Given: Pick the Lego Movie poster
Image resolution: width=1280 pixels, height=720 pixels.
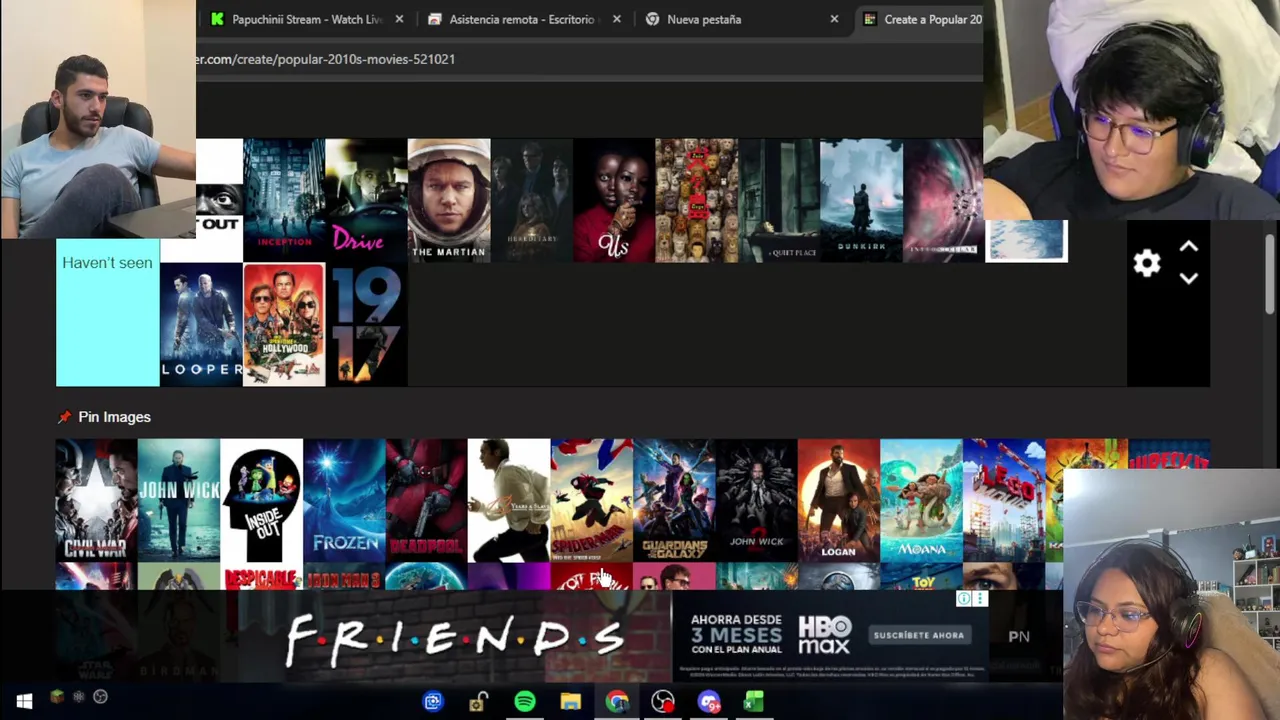Looking at the screenshot, I should (1003, 500).
